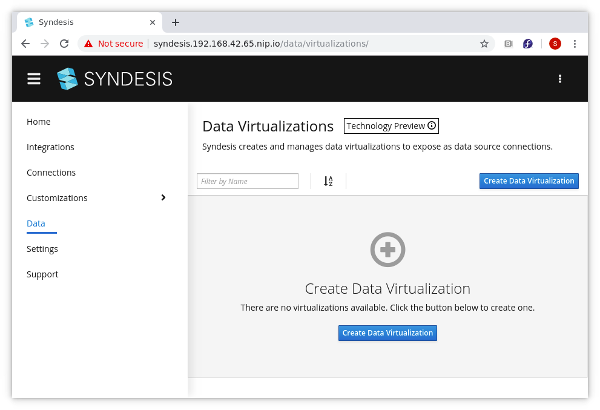Go back in browser history

pyautogui.click(x=25, y=44)
